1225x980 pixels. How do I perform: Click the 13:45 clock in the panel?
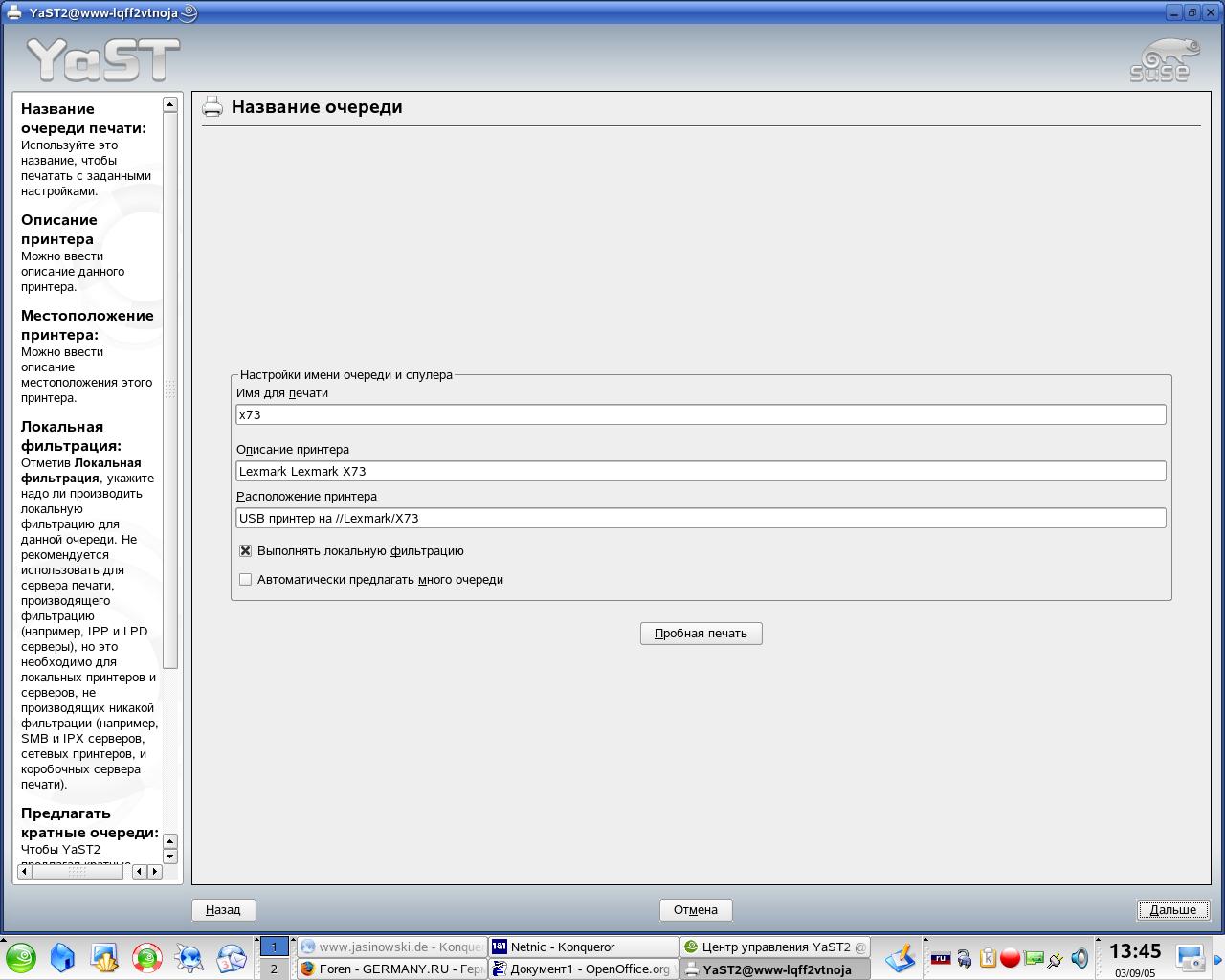[x=1135, y=951]
